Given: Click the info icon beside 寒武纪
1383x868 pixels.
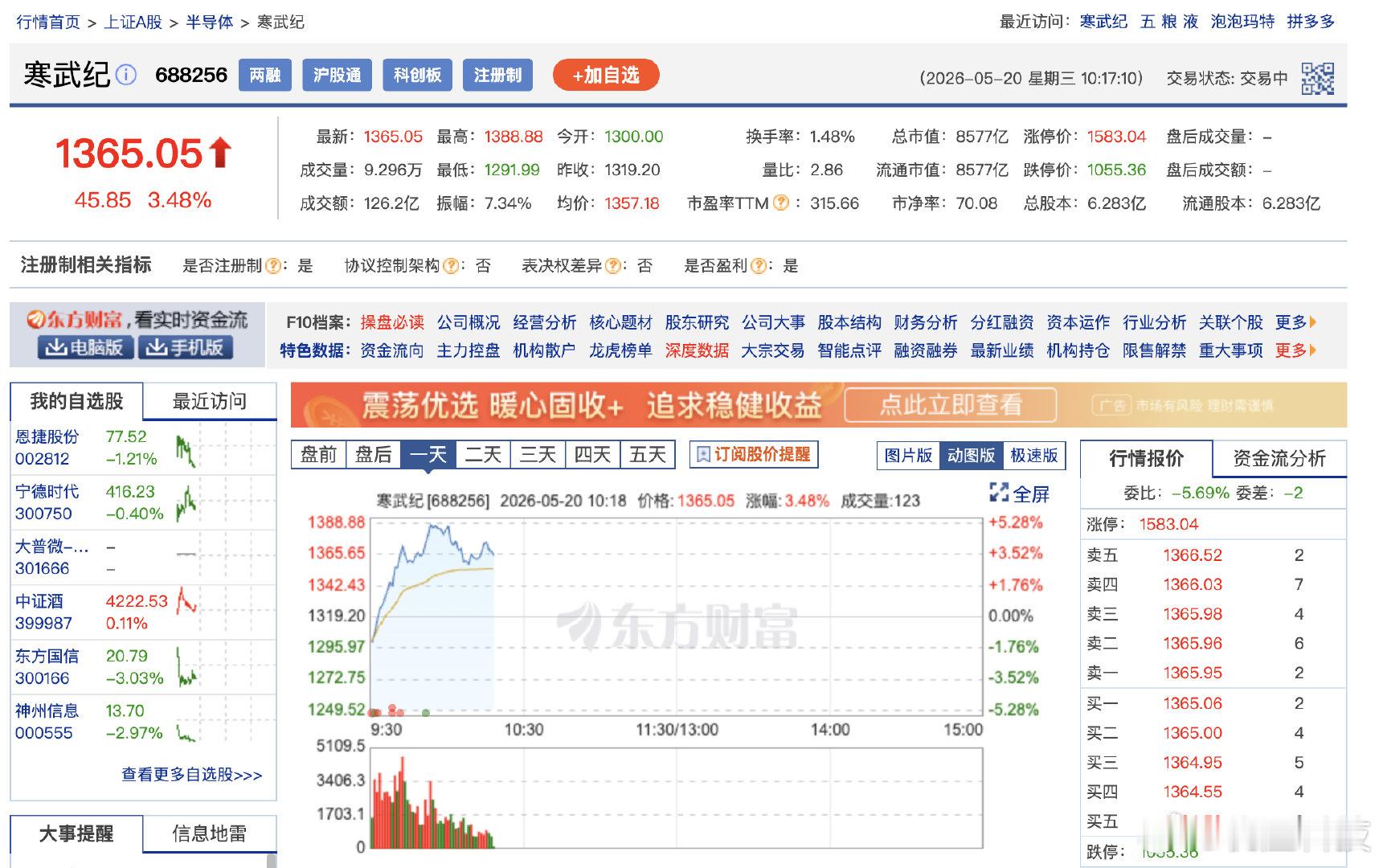Looking at the screenshot, I should pyautogui.click(x=125, y=75).
